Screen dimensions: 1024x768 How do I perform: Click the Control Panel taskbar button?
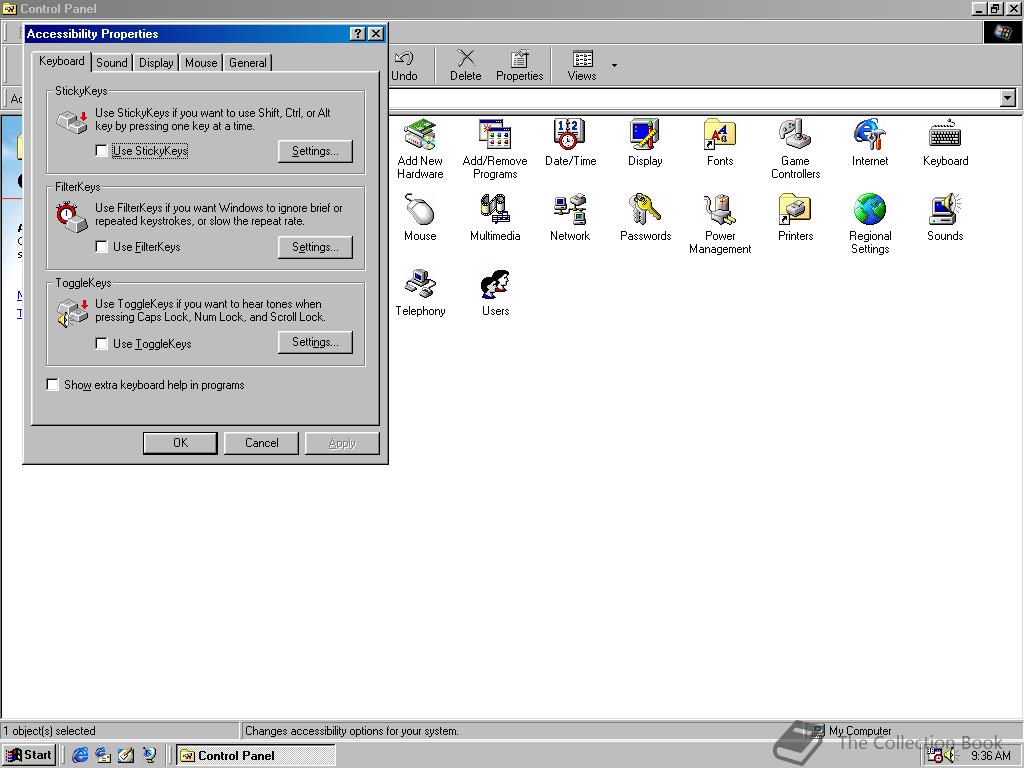tap(255, 756)
